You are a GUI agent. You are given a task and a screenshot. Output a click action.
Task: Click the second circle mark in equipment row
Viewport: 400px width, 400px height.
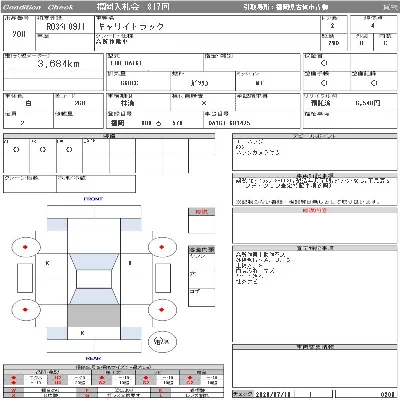tap(43, 150)
